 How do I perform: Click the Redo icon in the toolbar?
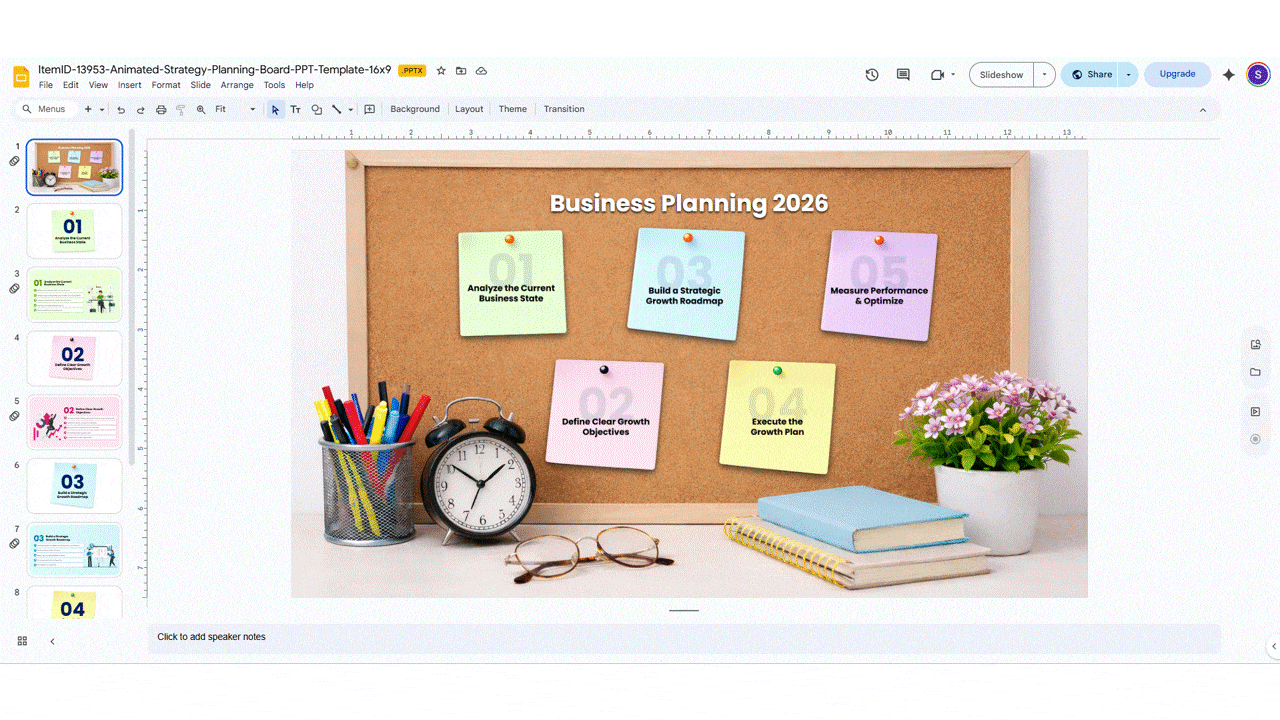(140, 109)
